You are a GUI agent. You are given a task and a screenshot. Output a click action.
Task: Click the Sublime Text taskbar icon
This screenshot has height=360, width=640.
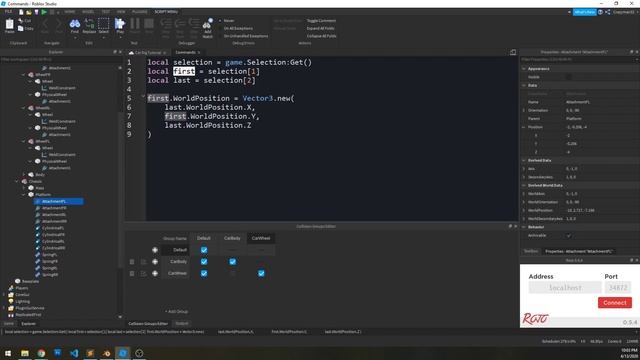tap(90, 353)
